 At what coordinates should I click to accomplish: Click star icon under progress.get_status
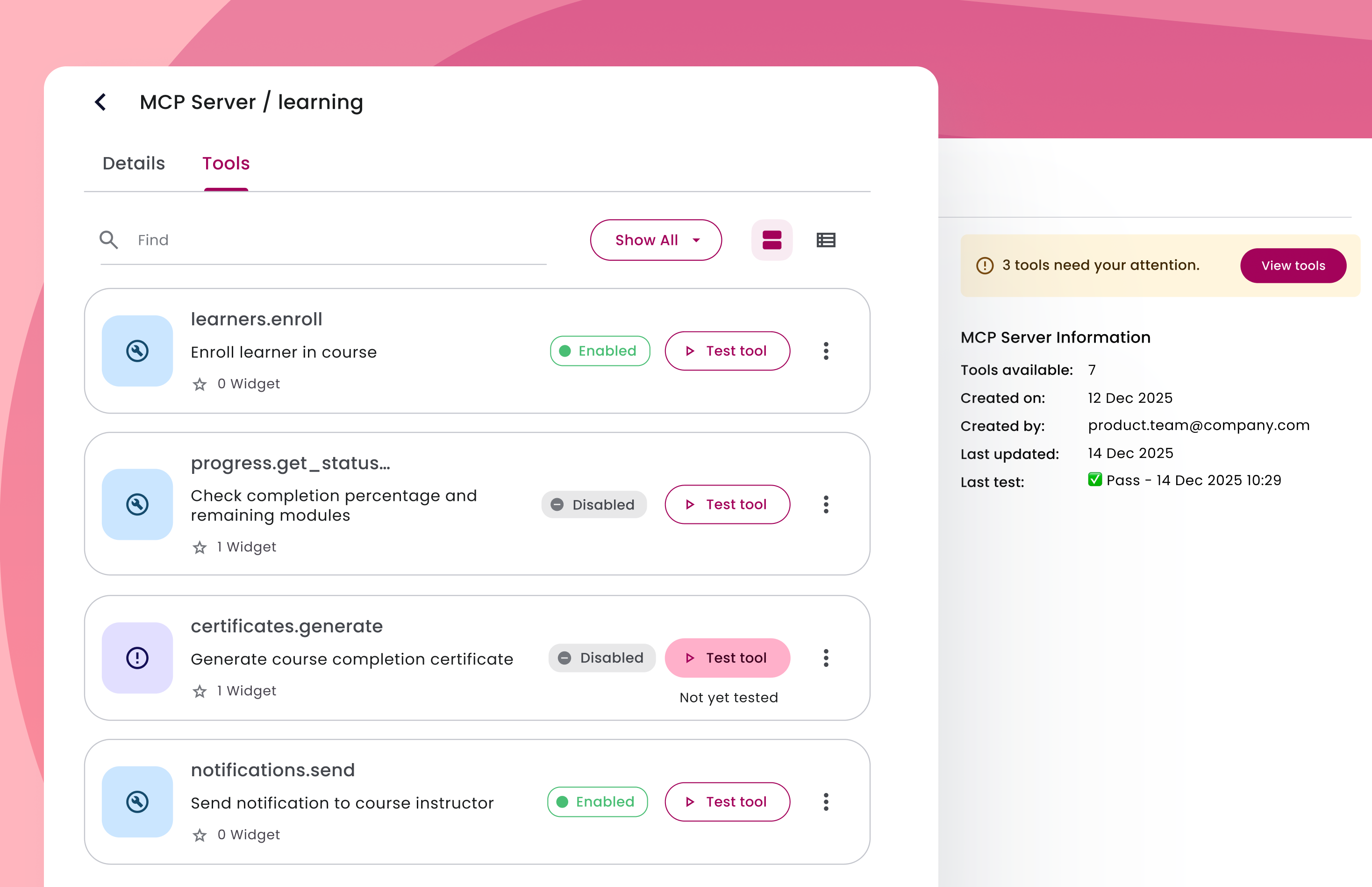click(199, 547)
